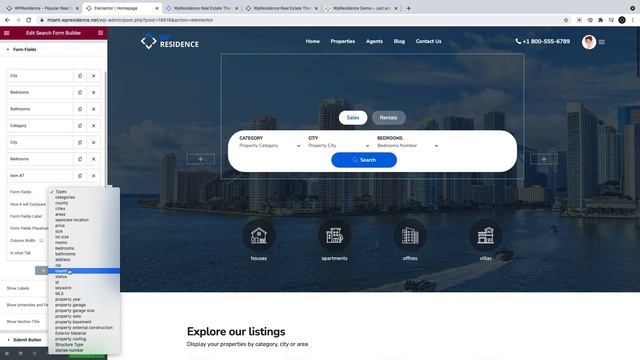Click the user avatar picture
The width and height of the screenshot is (640, 360).
[x=589, y=42]
